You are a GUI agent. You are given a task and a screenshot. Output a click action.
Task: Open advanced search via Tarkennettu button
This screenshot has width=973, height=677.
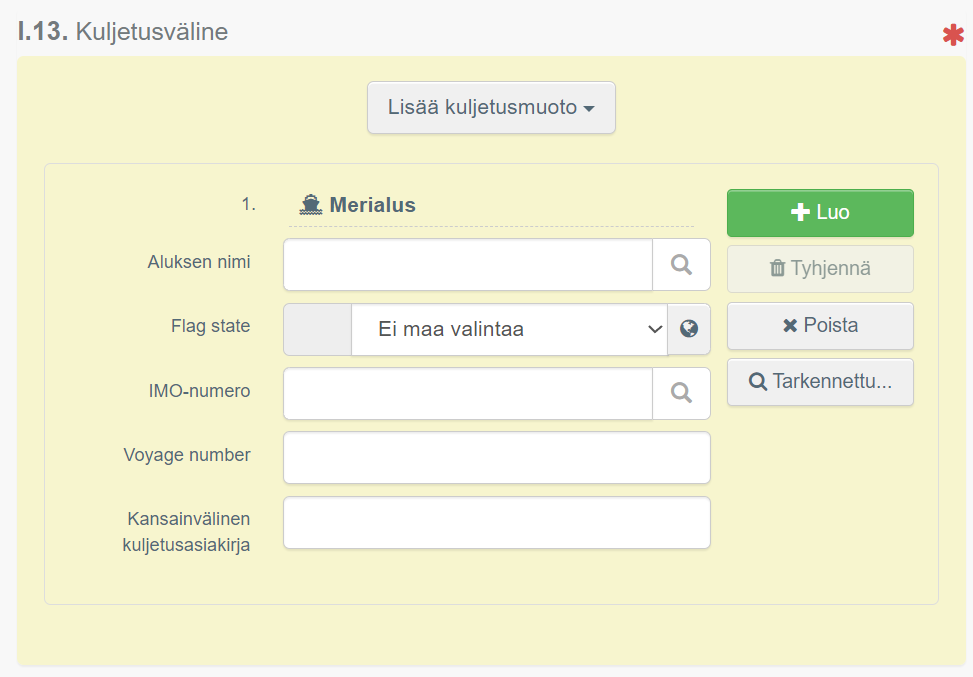tap(819, 382)
